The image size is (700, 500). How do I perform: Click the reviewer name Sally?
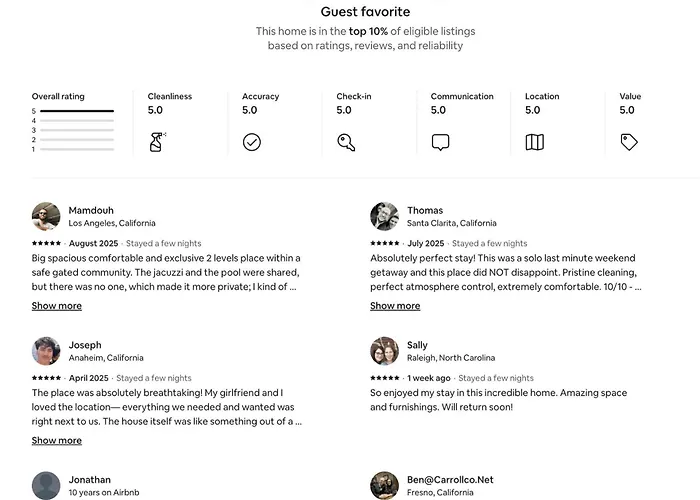pos(417,345)
